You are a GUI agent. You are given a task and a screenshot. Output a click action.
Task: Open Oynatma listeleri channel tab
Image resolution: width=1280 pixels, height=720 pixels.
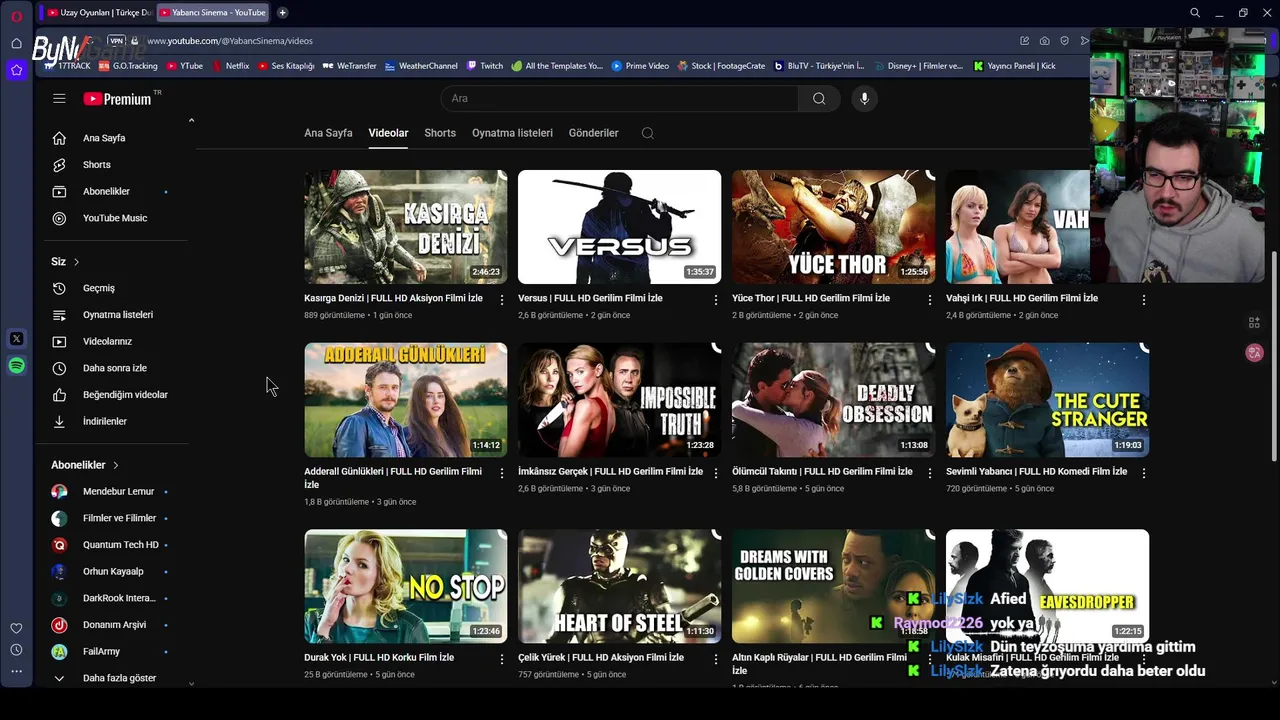512,133
